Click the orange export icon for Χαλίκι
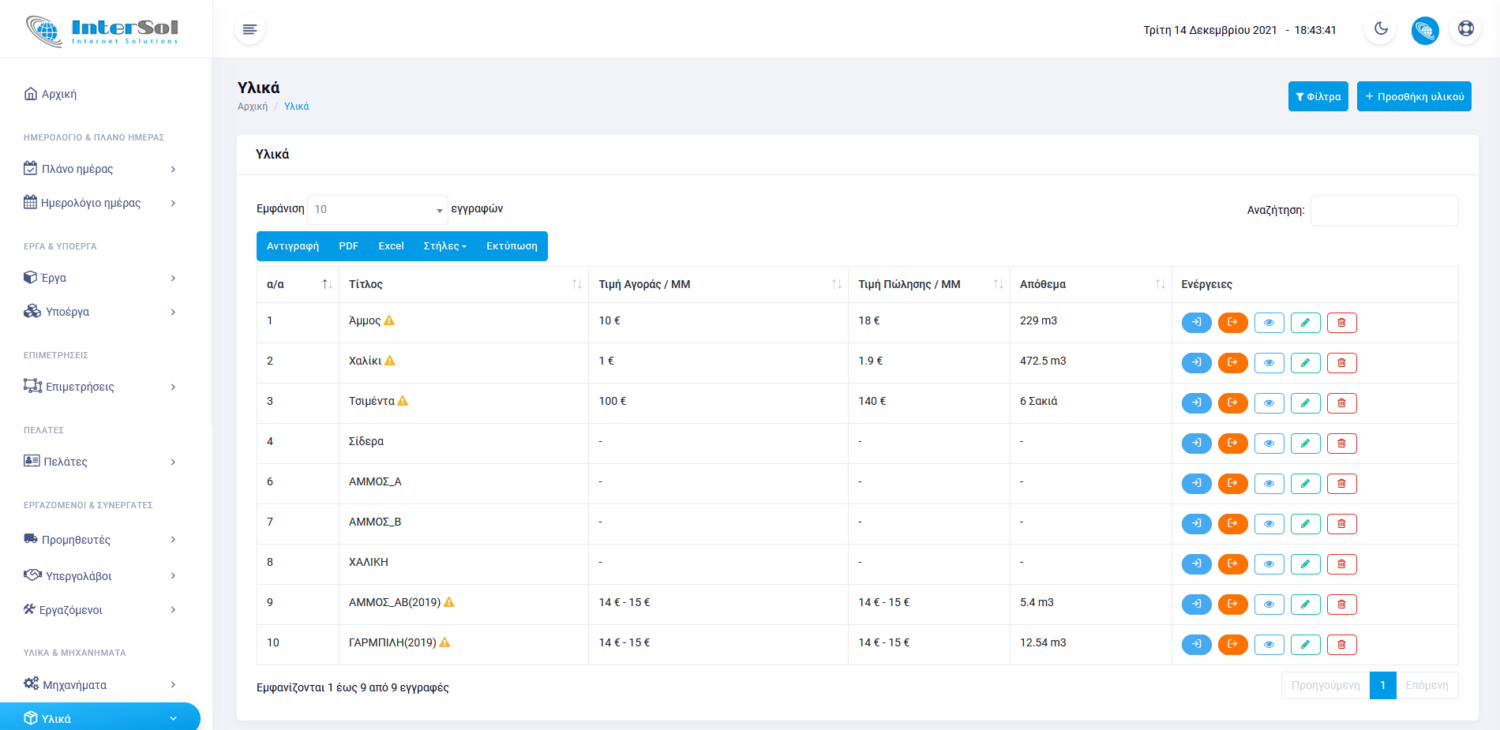The width and height of the screenshot is (1500, 730). (1232, 362)
